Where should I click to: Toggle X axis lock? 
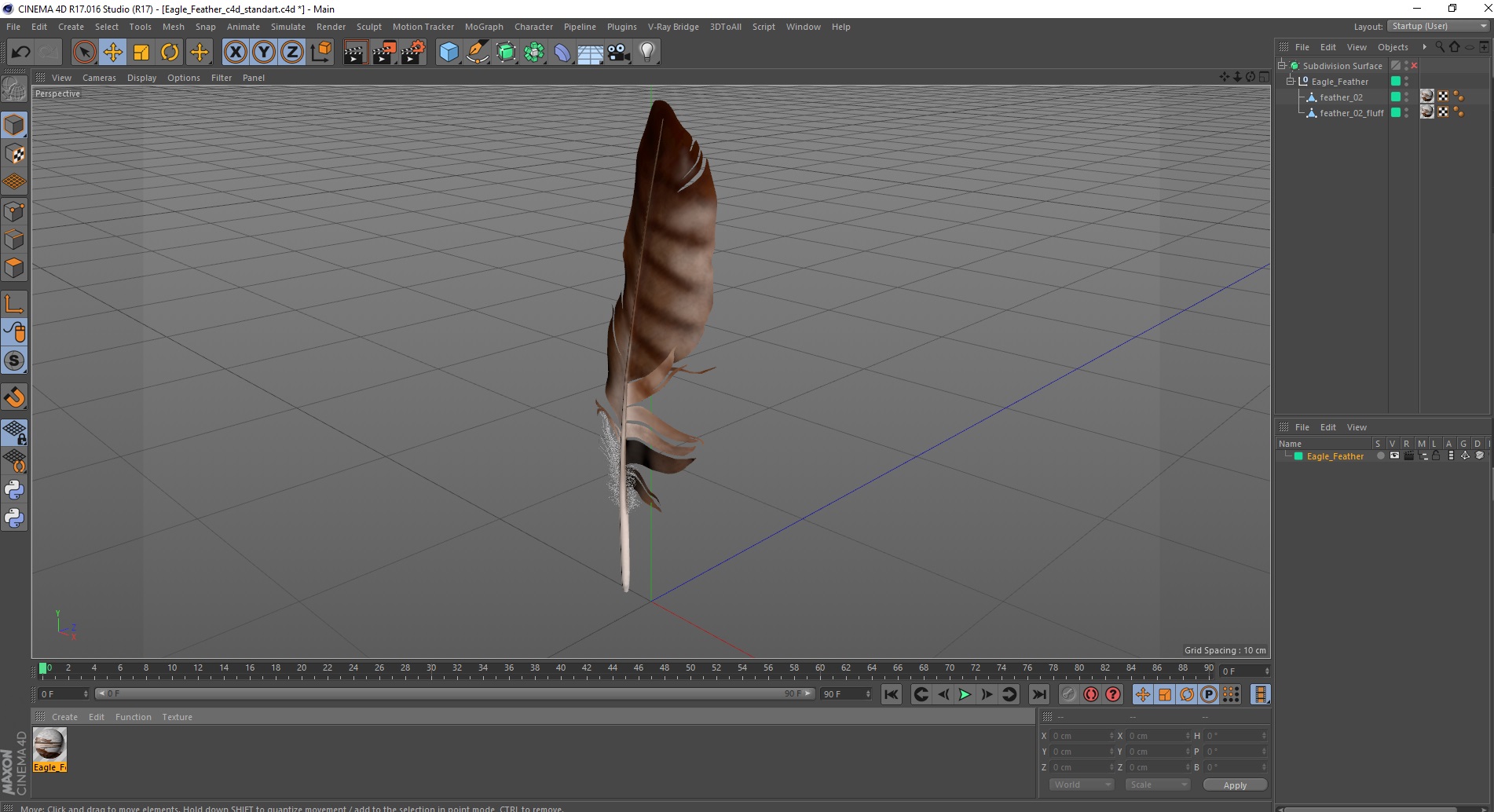click(x=235, y=53)
